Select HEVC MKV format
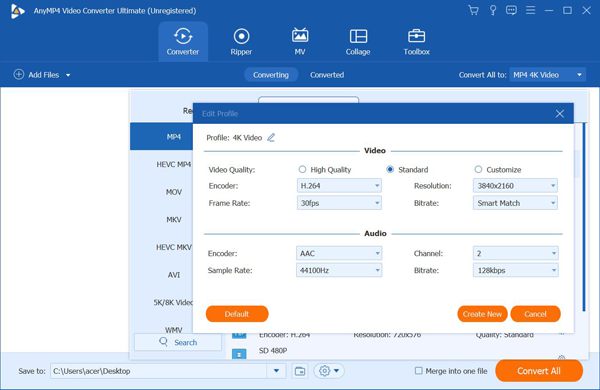600x390 pixels. coord(161,247)
